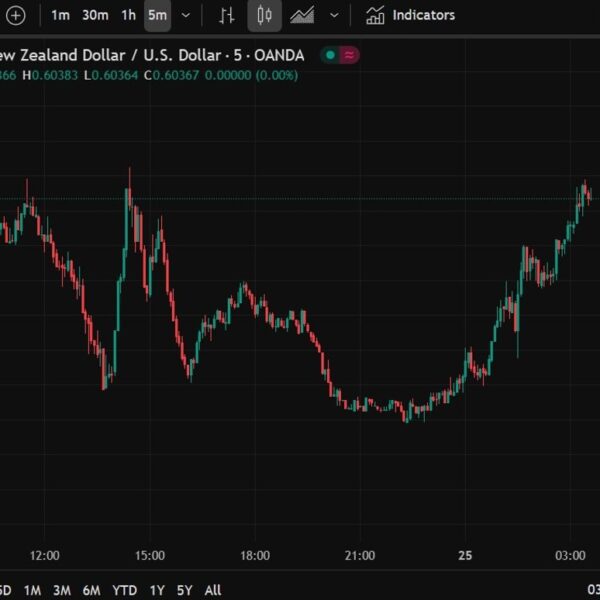Click the 18:00 time axis label
The width and height of the screenshot is (600, 600).
(254, 555)
